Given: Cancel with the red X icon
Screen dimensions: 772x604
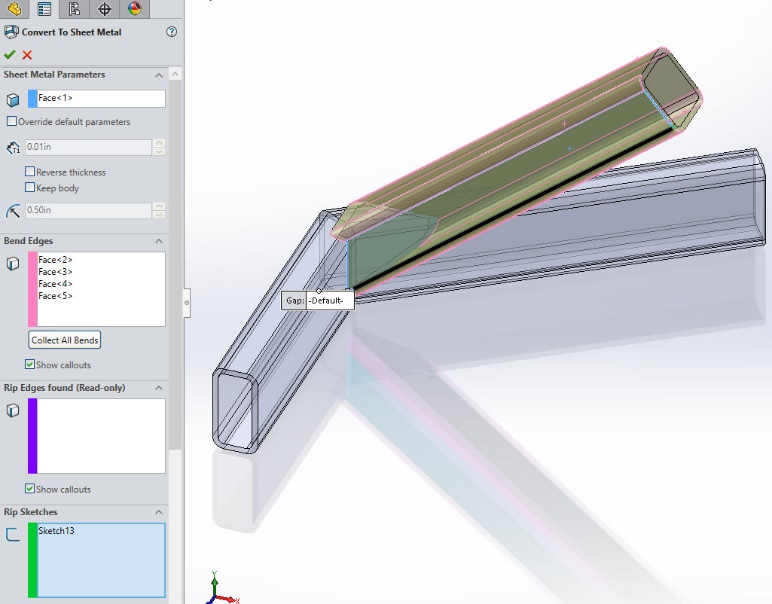Looking at the screenshot, I should coord(27,55).
